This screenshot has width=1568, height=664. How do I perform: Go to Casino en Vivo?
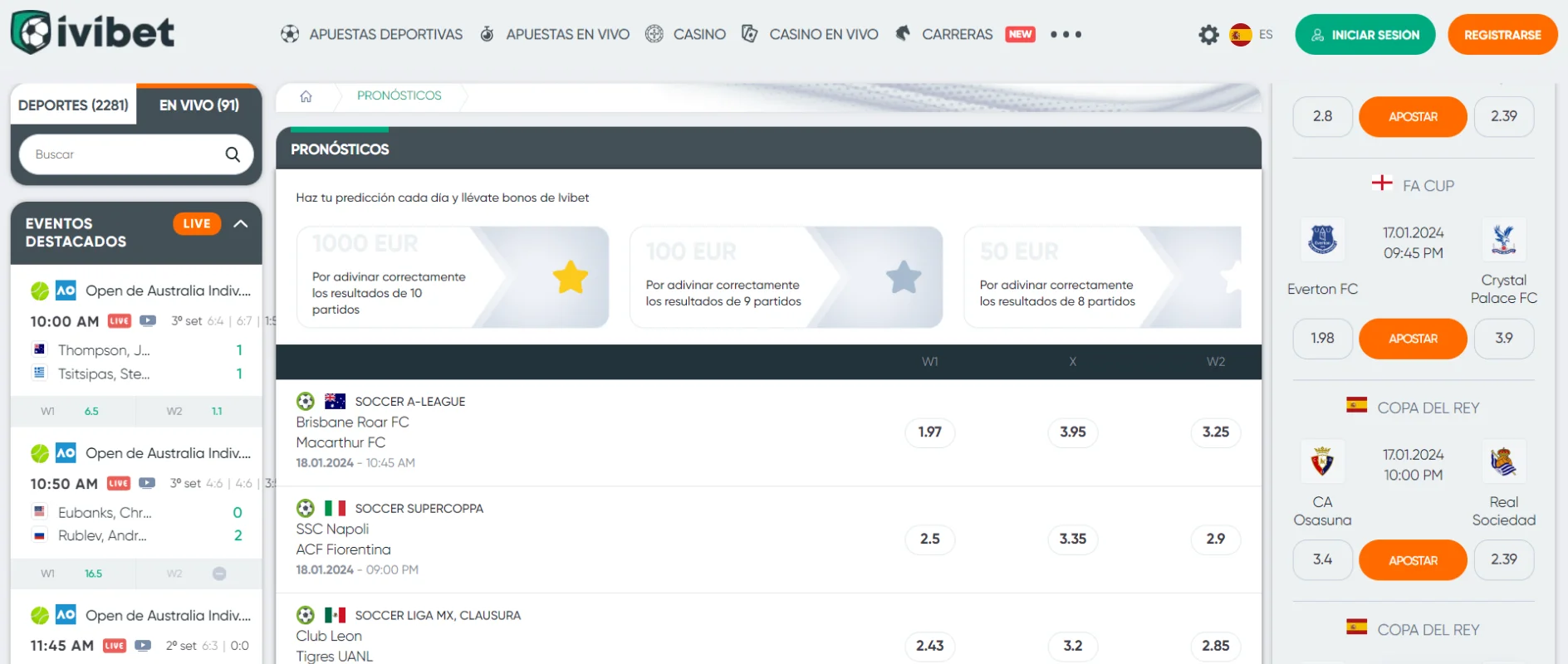point(810,34)
